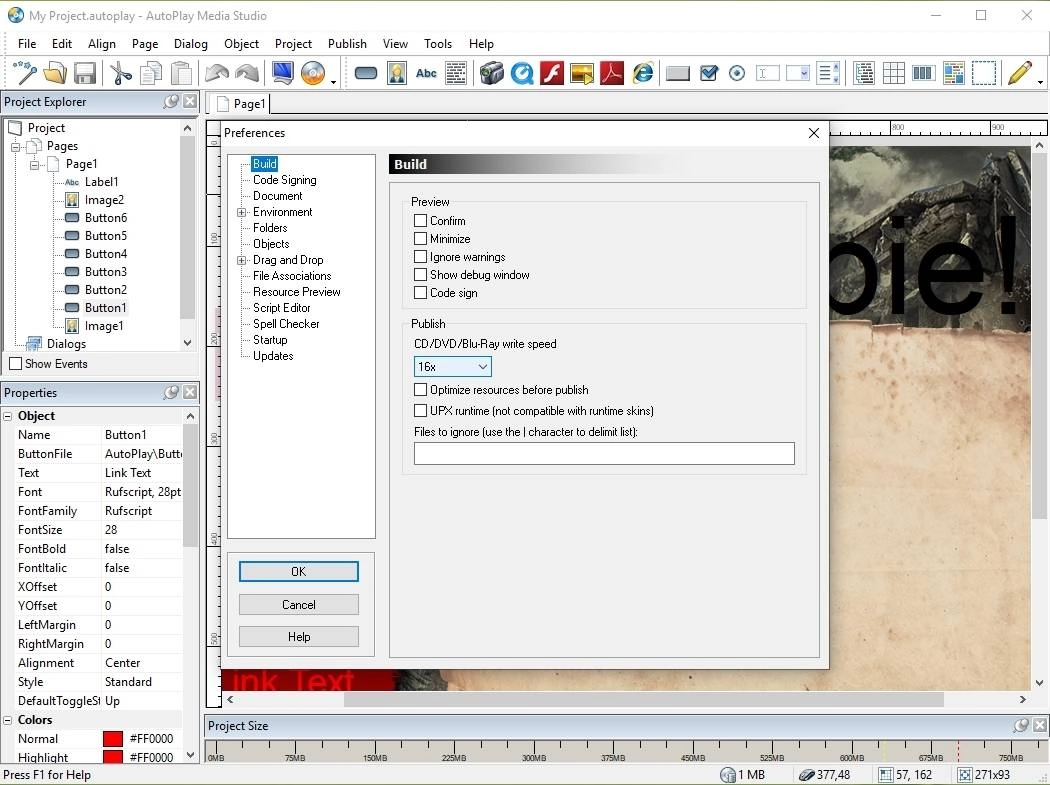
Task: Expand the Drag and Drop node
Action: tap(242, 261)
